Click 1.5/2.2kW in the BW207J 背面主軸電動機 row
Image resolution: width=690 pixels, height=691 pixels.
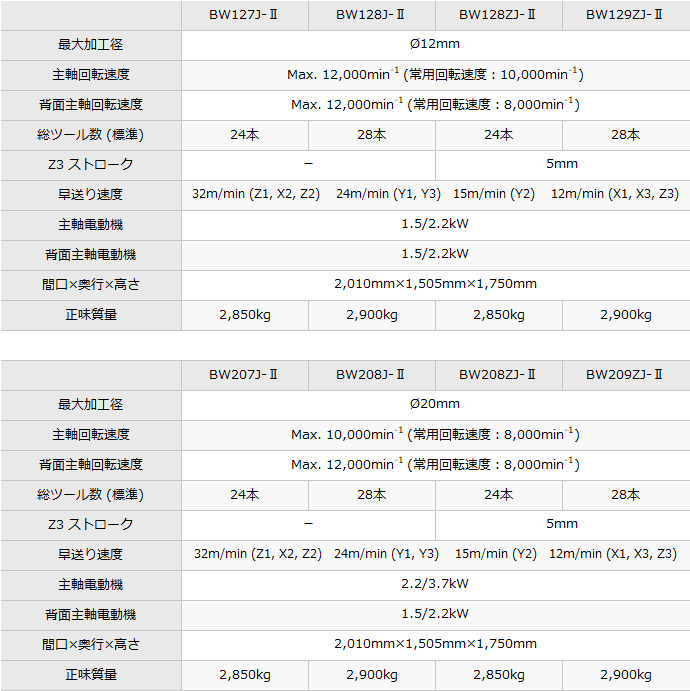click(435, 614)
